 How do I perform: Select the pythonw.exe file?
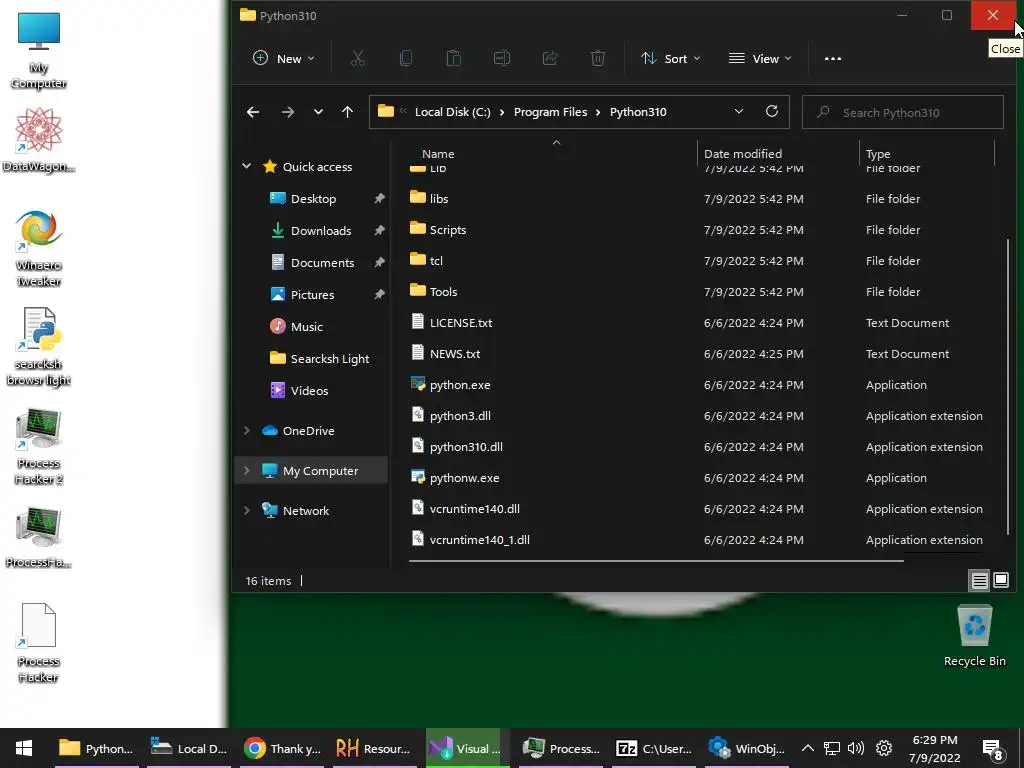[464, 478]
